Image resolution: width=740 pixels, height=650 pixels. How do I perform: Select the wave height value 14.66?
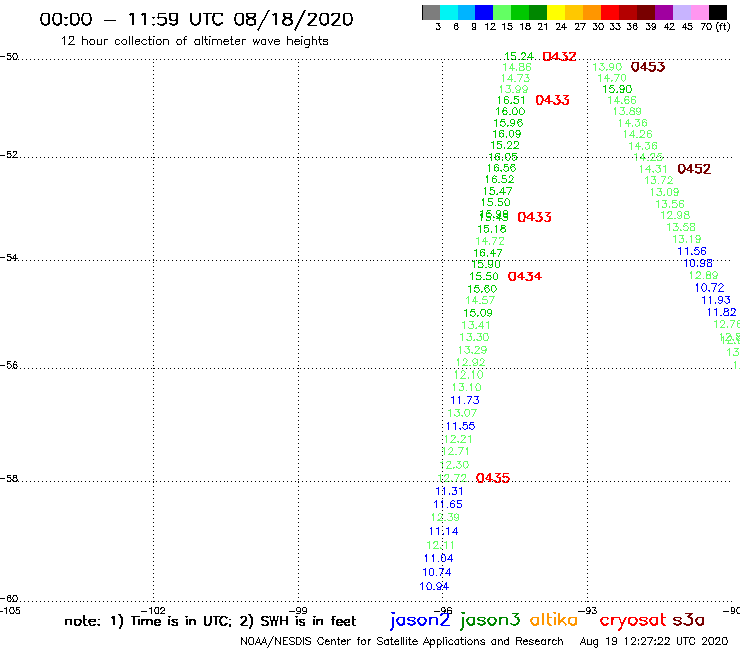622,100
